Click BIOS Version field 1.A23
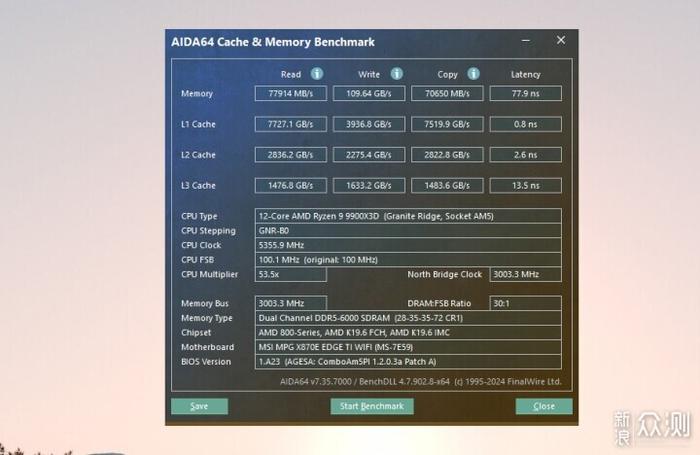The width and height of the screenshot is (700, 455). point(408,362)
